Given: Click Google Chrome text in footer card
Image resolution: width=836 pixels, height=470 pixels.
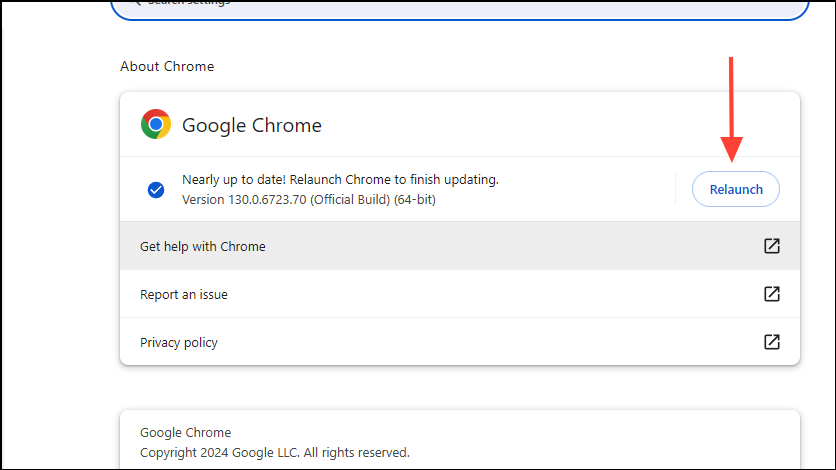Looking at the screenshot, I should pyautogui.click(x=185, y=433).
